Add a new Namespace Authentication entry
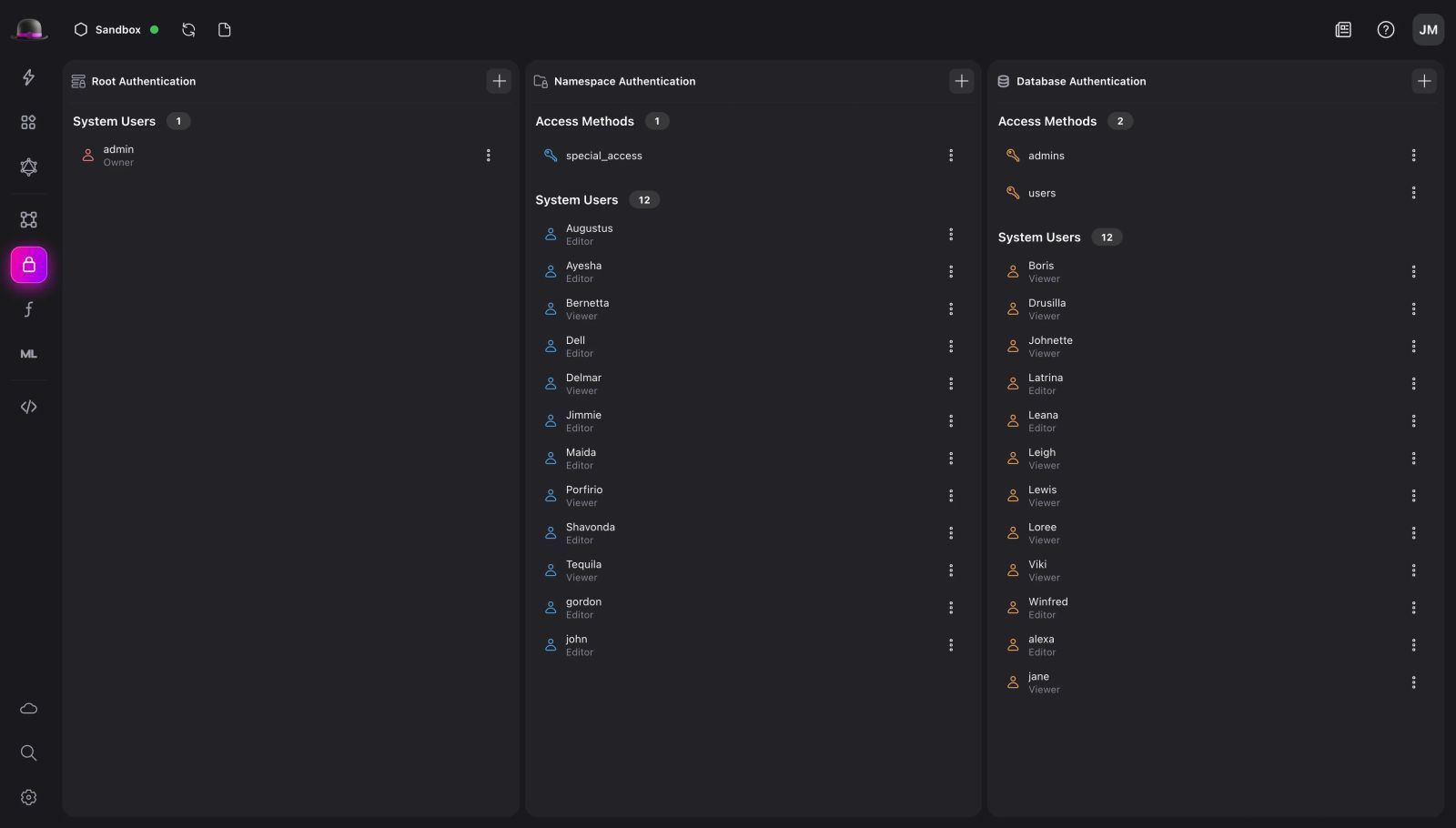 pos(961,81)
